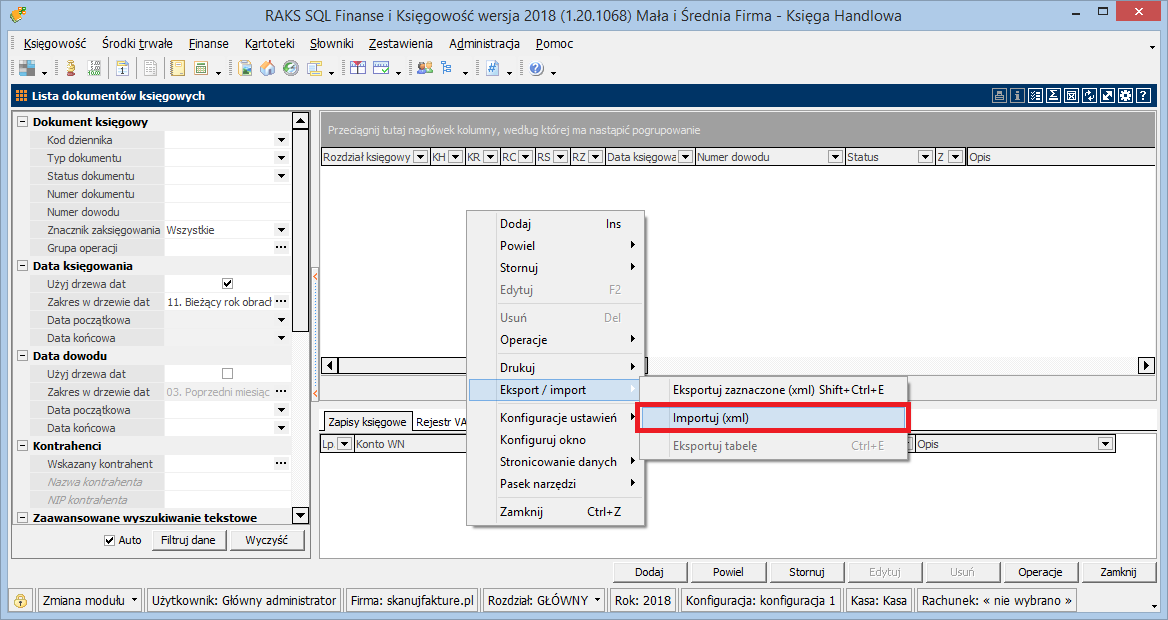This screenshot has width=1168, height=620.
Task: Click the expand arrows icon in panel header
Action: [x=1107, y=96]
